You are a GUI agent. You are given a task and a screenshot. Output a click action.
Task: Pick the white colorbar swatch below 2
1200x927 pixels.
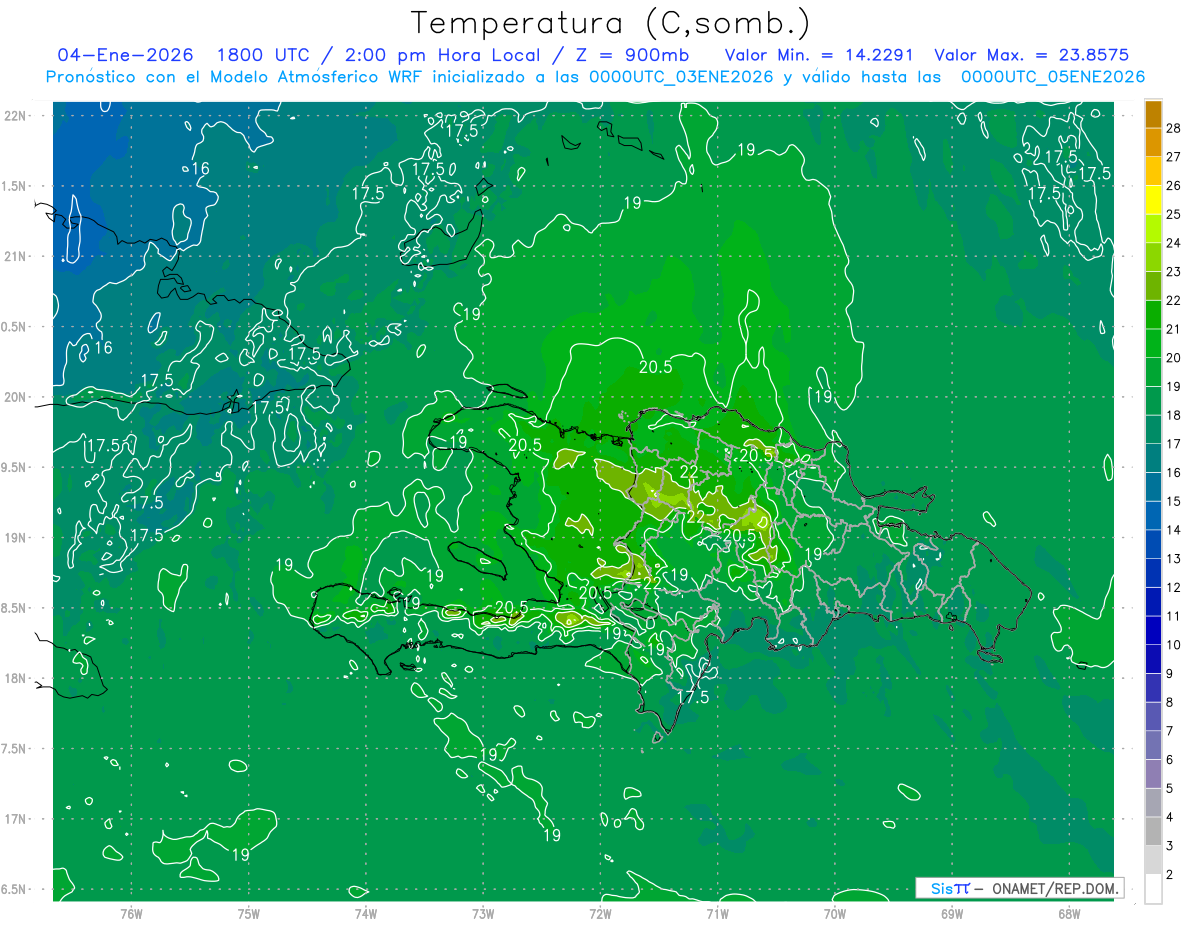tap(1153, 889)
